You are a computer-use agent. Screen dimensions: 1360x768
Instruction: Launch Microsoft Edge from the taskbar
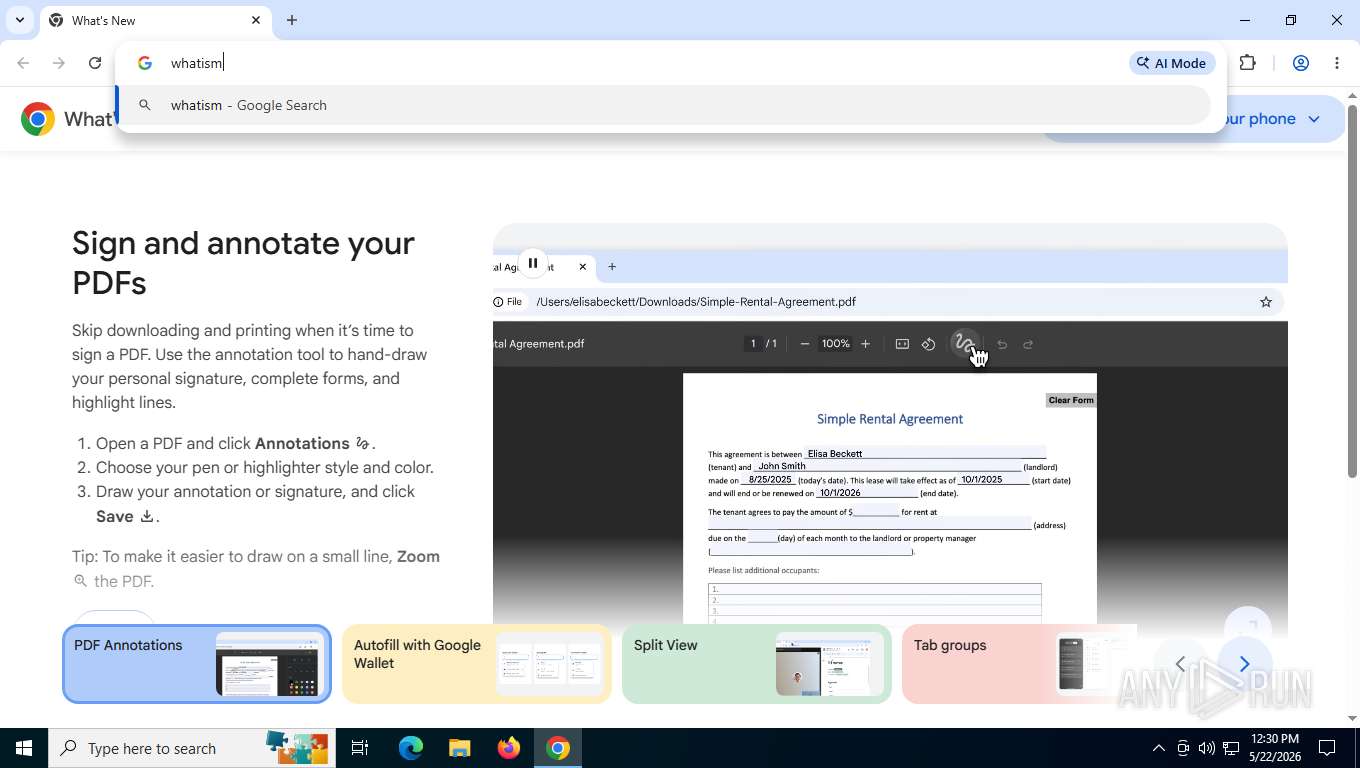(x=411, y=748)
